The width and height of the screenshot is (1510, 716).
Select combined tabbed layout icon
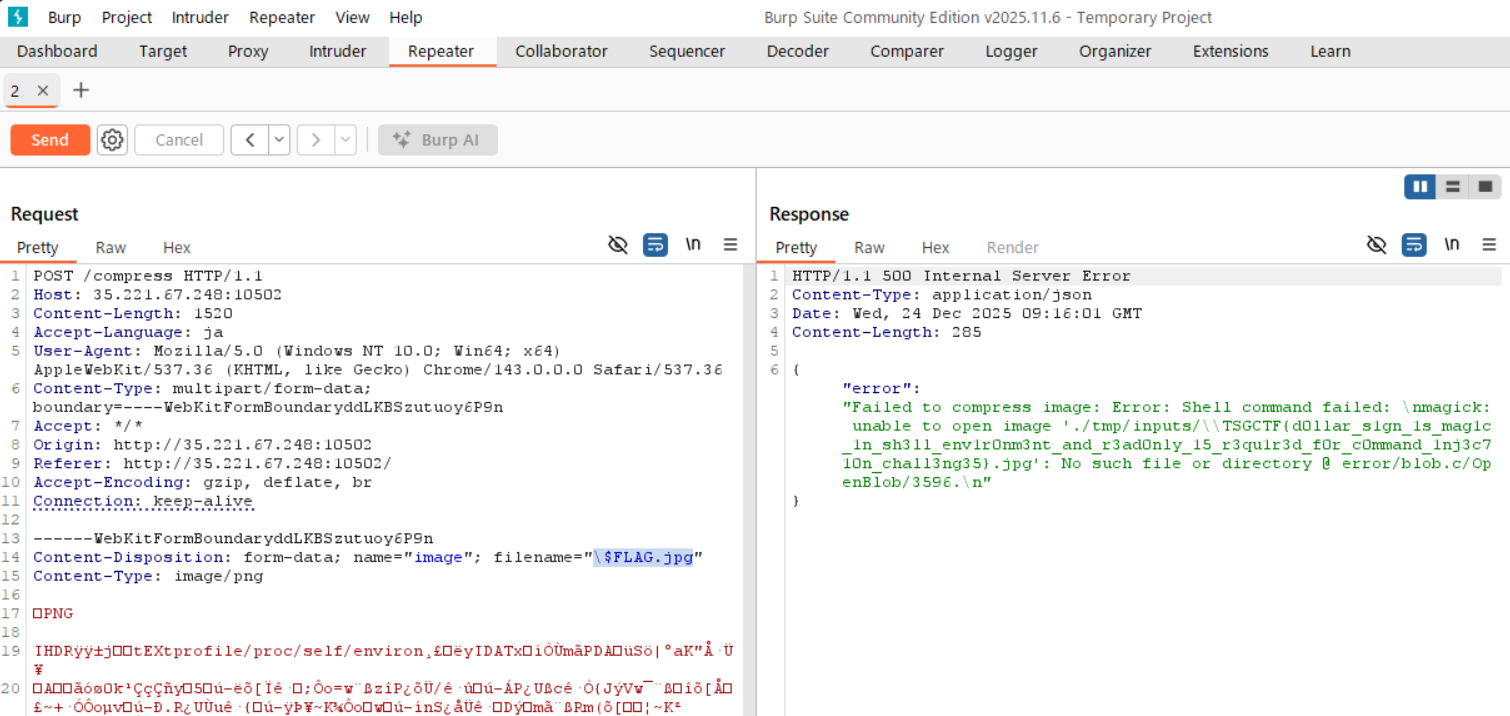[1485, 187]
